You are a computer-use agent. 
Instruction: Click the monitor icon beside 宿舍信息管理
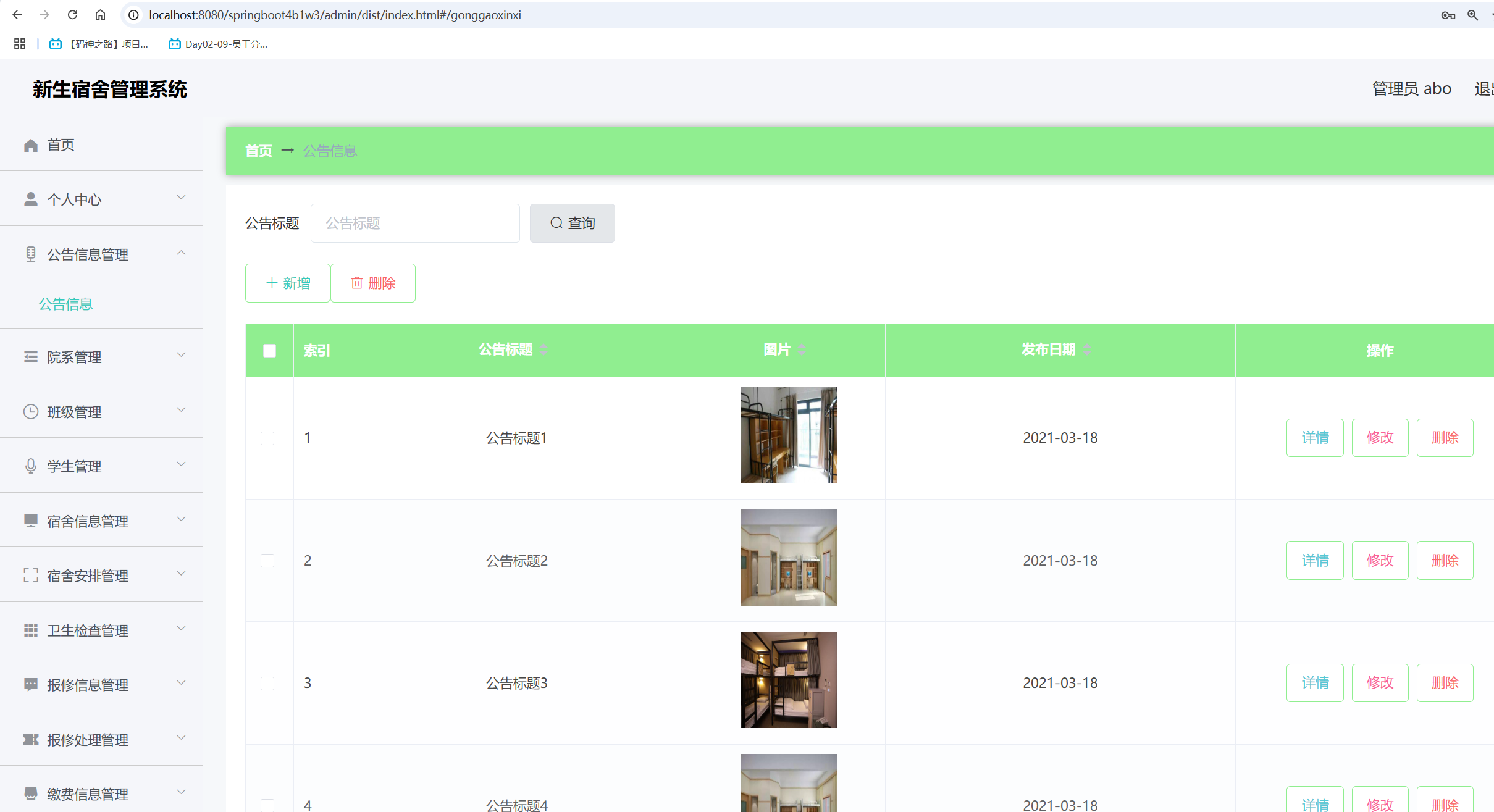[30, 521]
